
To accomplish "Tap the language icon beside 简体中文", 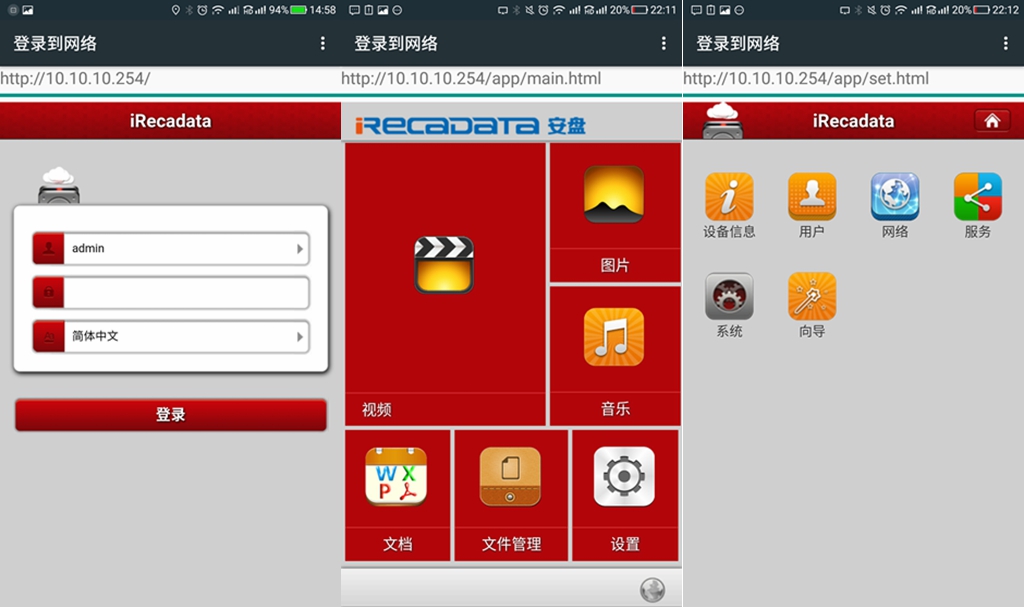I will point(48,336).
